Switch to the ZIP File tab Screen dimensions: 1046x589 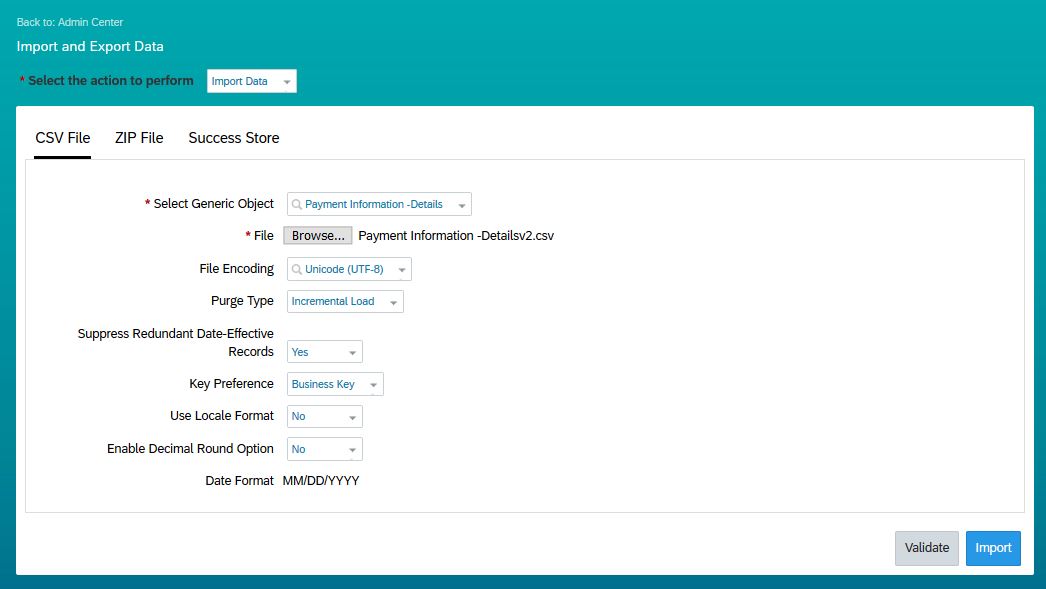pyautogui.click(x=139, y=138)
